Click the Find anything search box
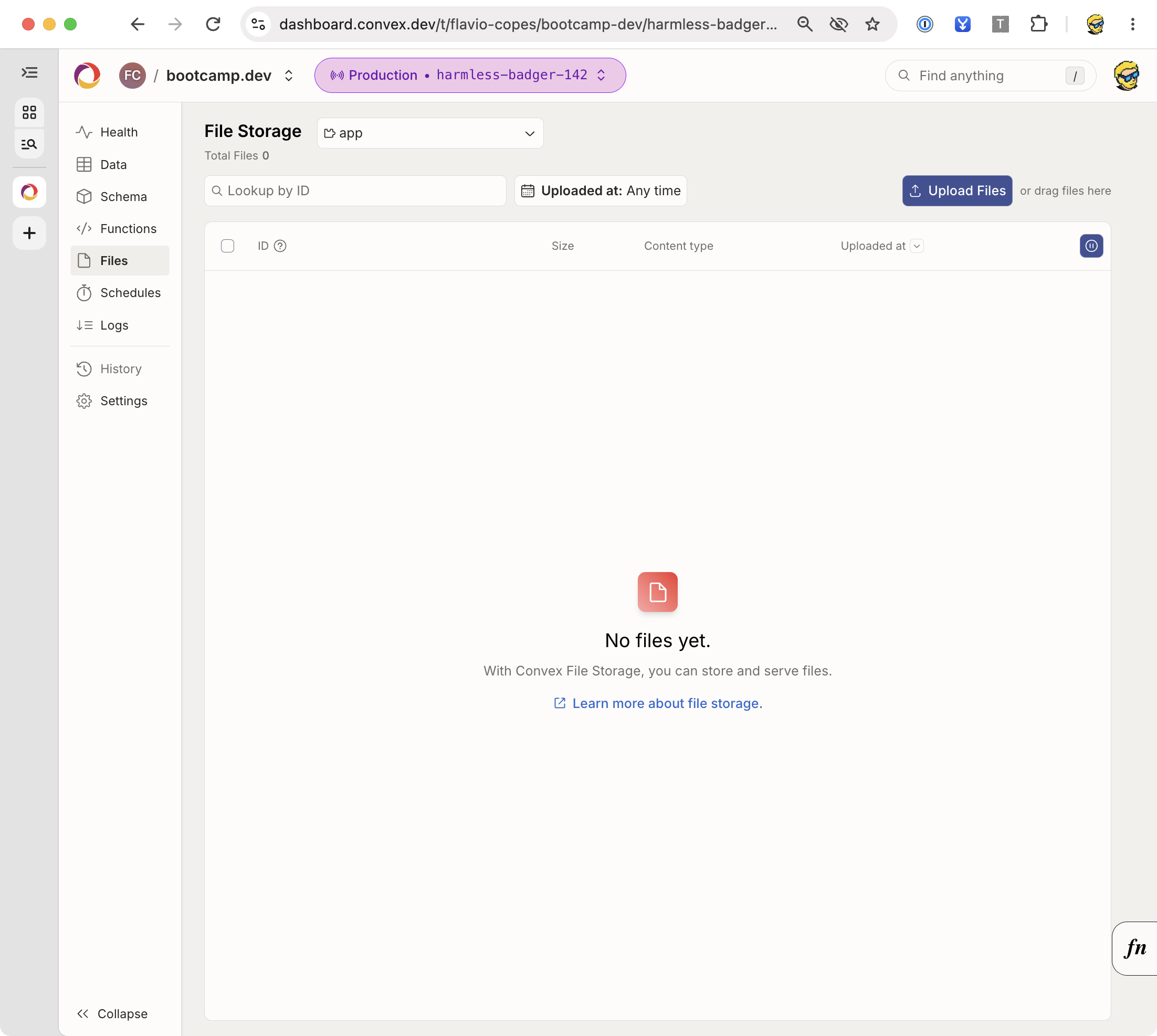The image size is (1157, 1036). coord(990,75)
